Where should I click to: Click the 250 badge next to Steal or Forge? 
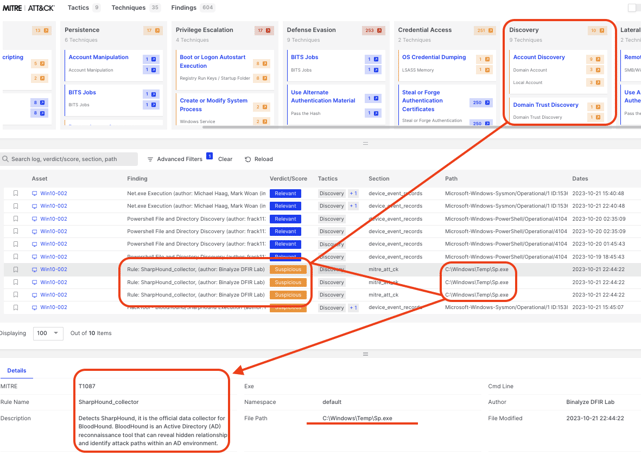(x=481, y=103)
